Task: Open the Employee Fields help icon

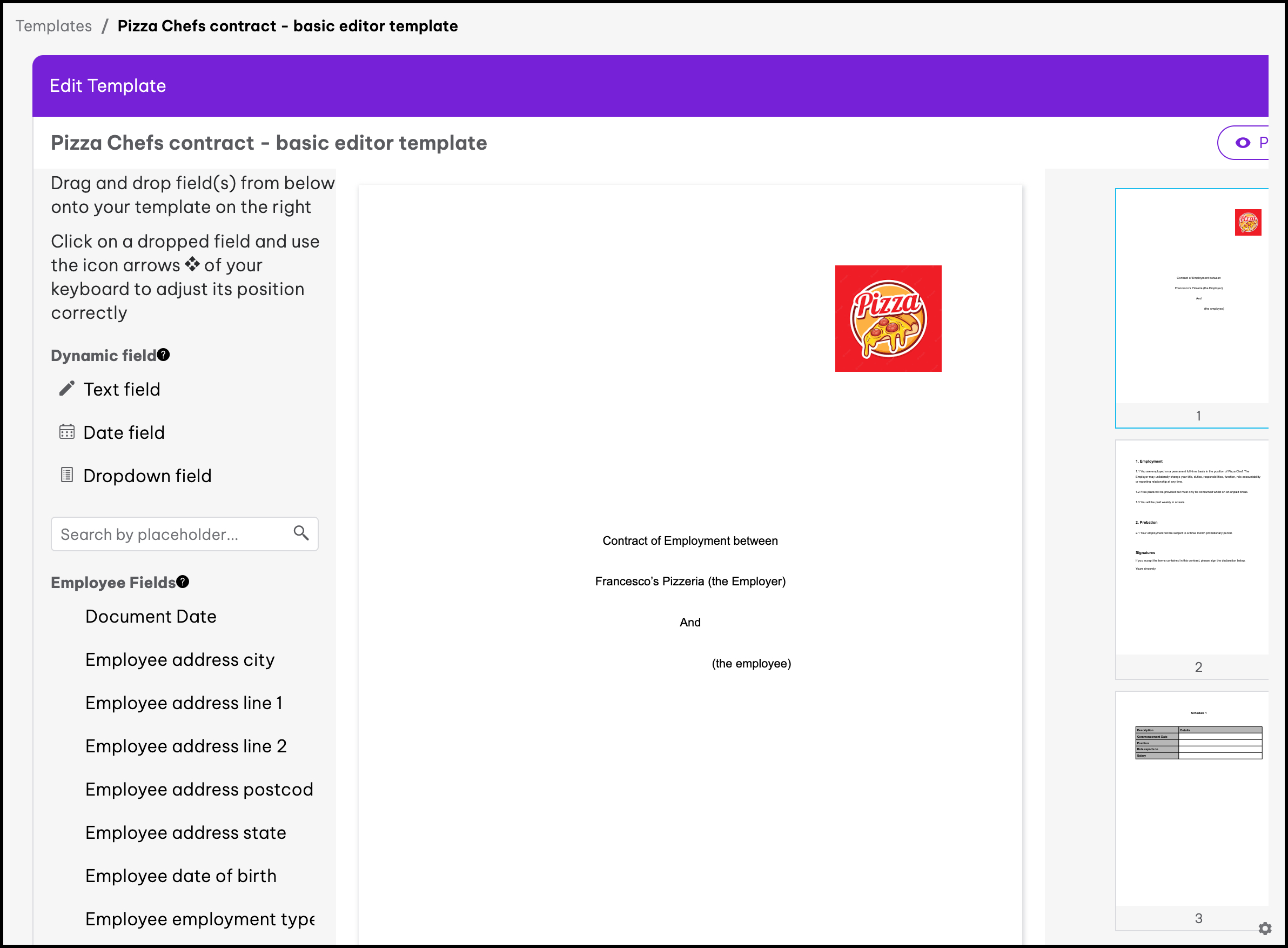Action: [183, 582]
